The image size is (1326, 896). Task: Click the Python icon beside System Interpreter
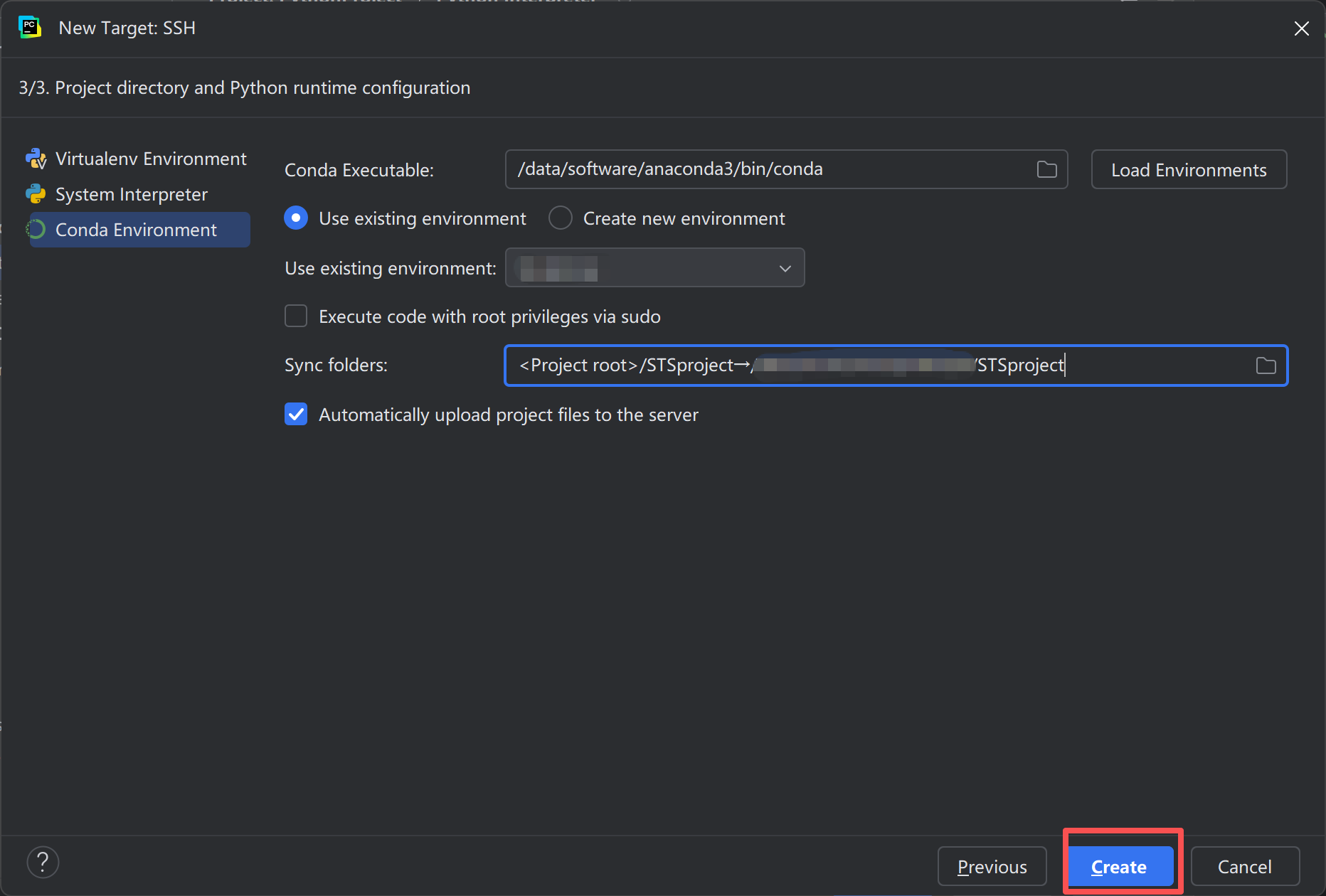(36, 193)
